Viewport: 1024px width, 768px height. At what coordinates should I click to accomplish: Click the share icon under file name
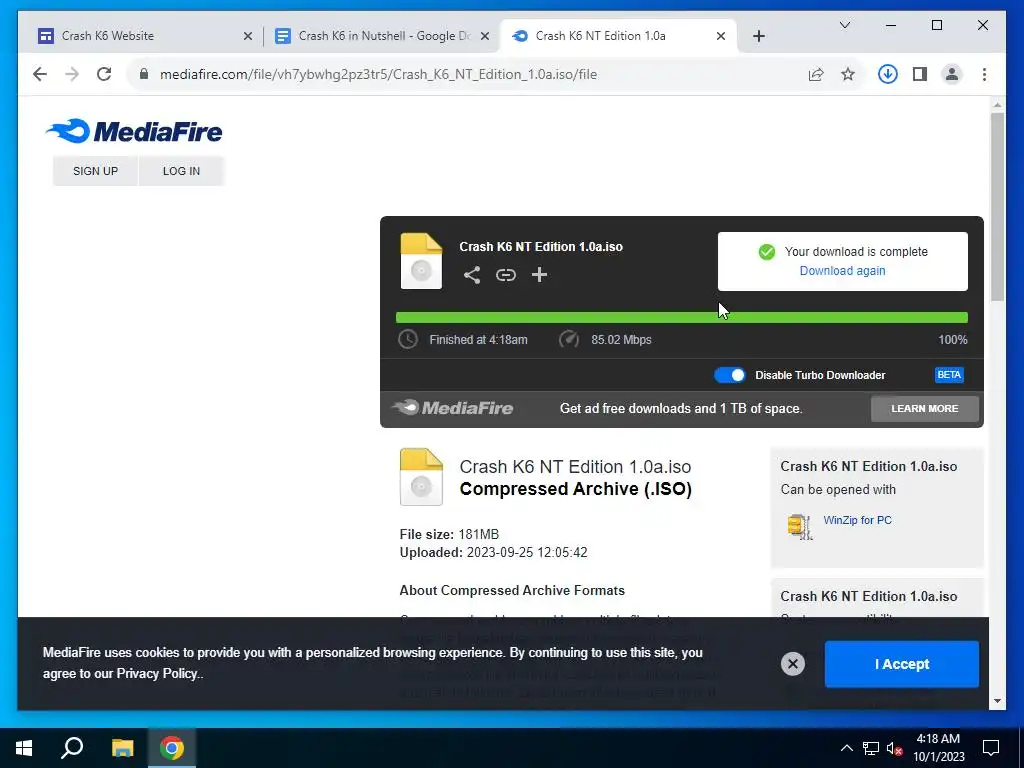click(472, 275)
